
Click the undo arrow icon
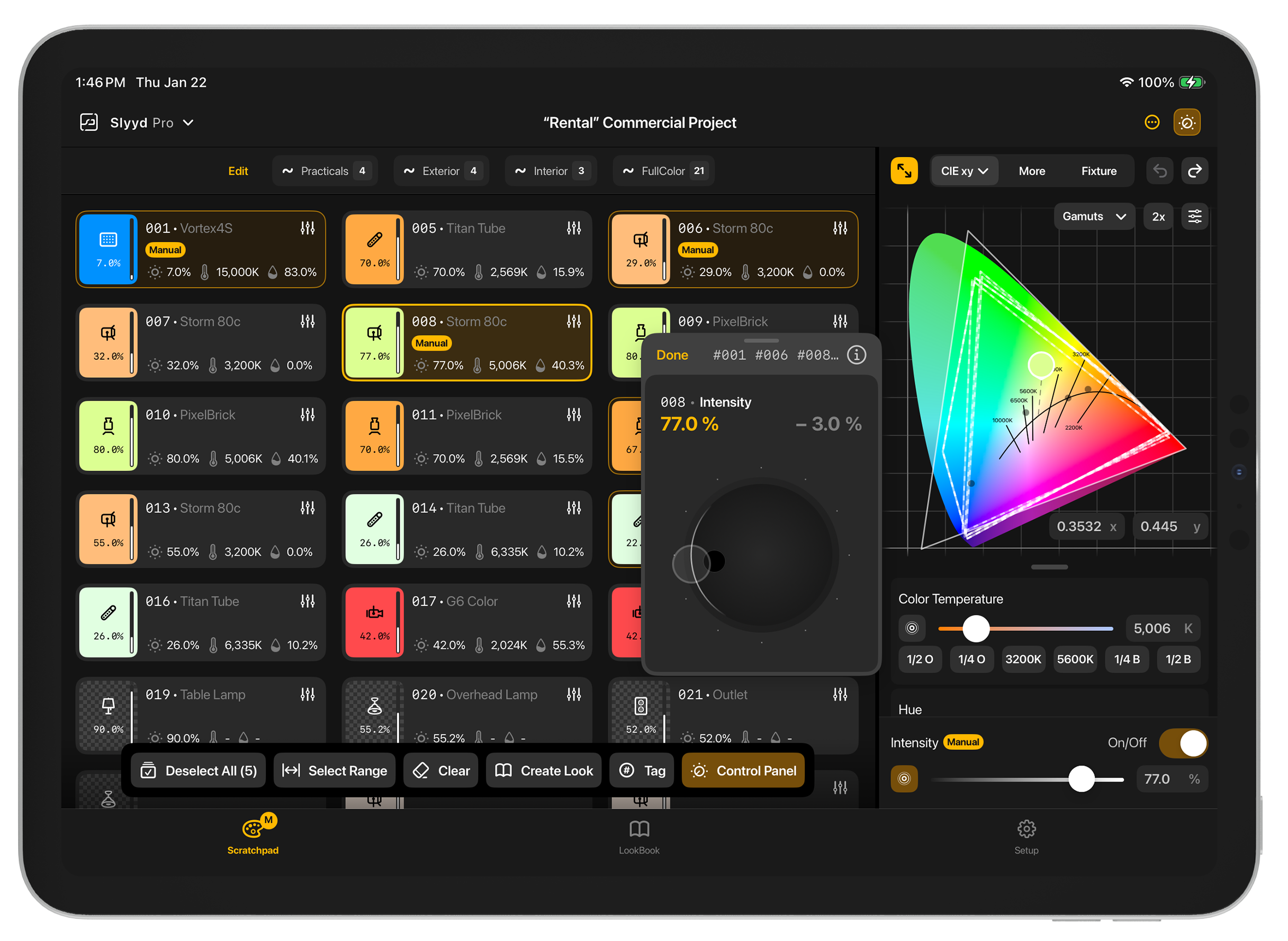[1160, 171]
